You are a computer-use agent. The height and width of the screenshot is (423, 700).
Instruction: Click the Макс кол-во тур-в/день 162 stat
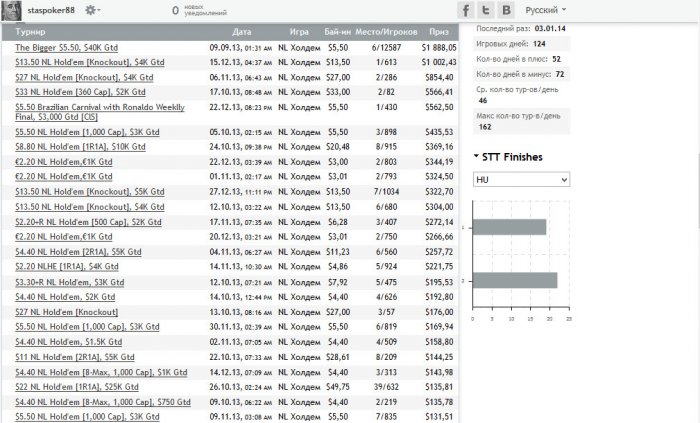click(x=521, y=121)
